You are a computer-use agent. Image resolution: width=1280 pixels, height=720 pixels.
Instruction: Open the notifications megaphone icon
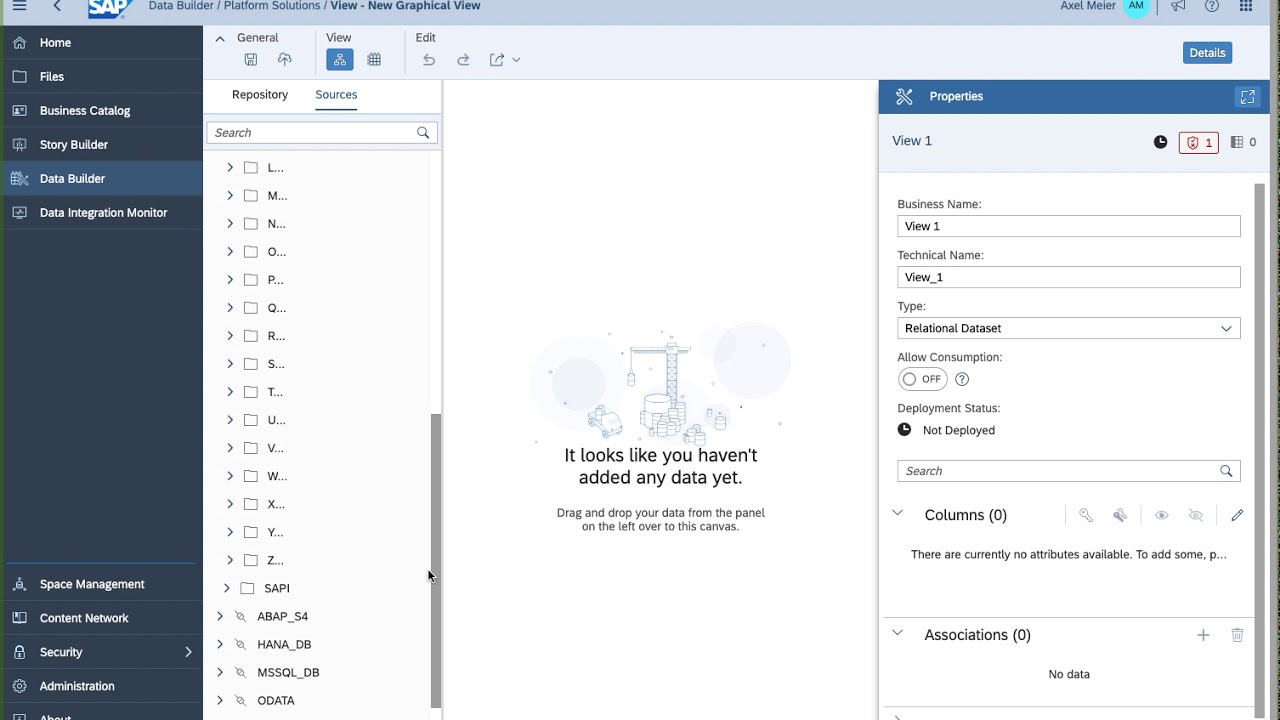coord(1178,6)
